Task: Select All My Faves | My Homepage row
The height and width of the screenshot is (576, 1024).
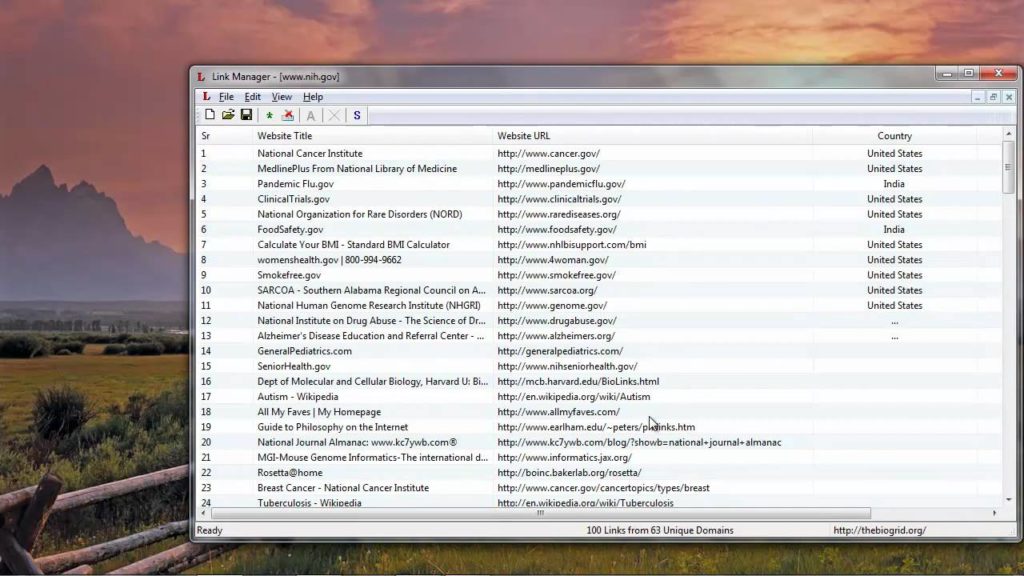Action: [599, 412]
